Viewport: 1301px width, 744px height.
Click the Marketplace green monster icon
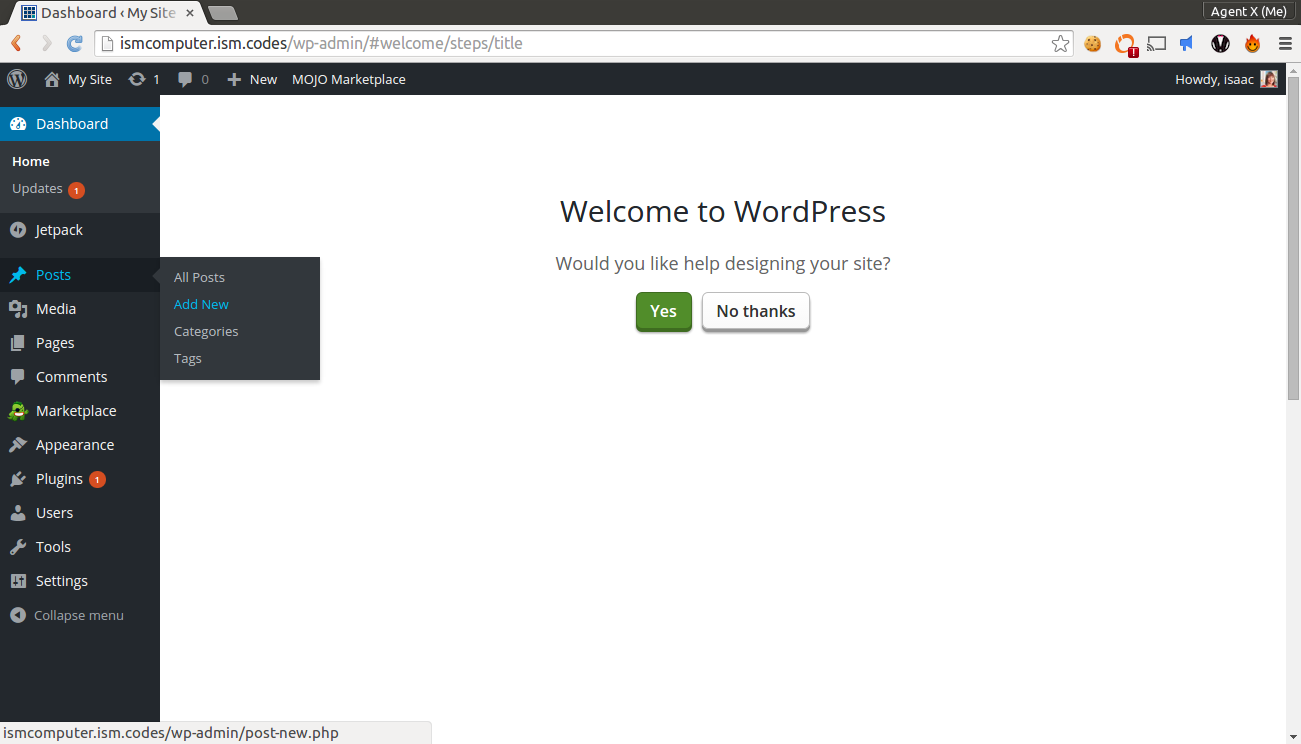point(18,411)
